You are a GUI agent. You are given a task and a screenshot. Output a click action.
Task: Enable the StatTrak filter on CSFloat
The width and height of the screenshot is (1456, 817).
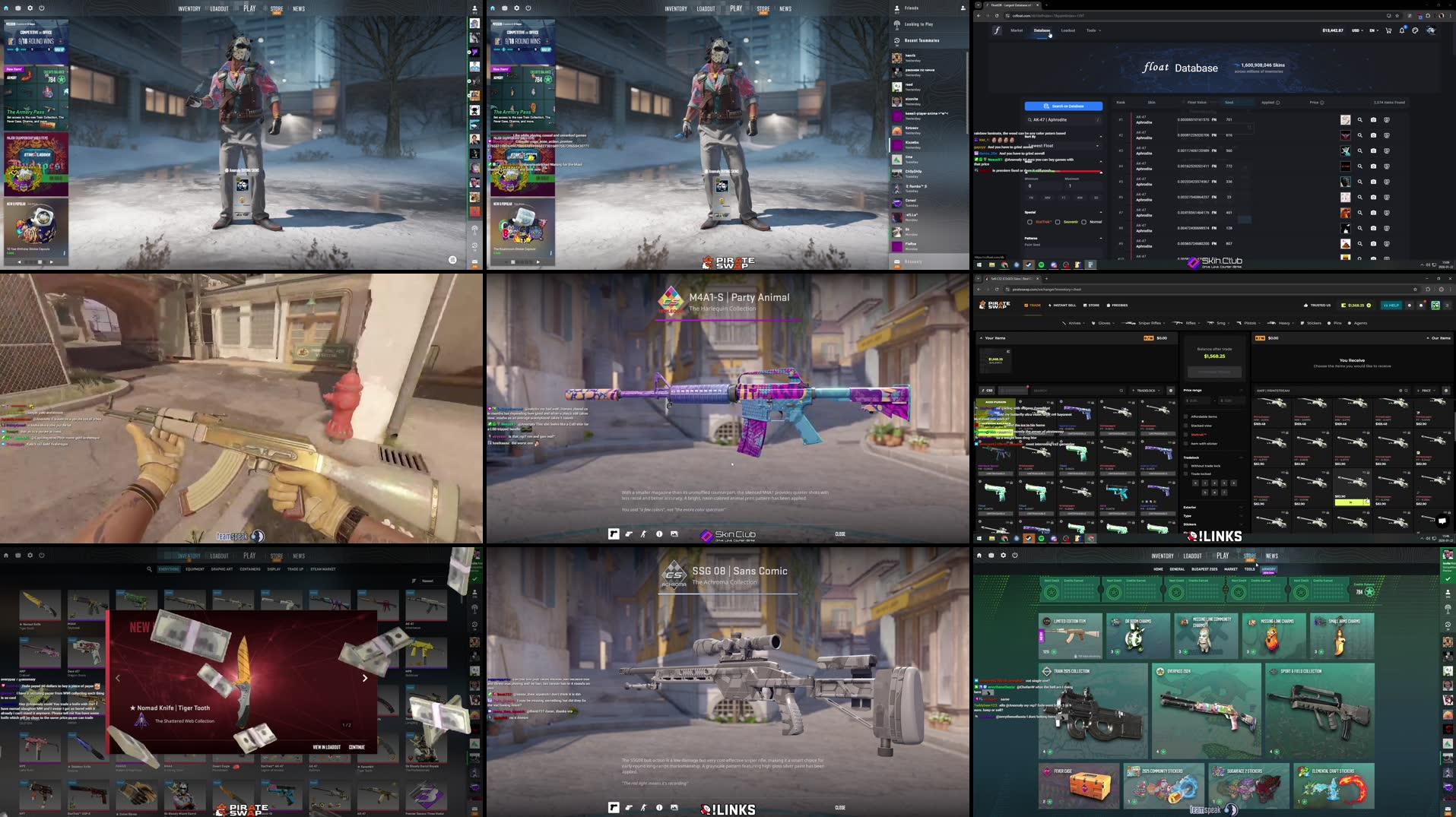point(1030,222)
